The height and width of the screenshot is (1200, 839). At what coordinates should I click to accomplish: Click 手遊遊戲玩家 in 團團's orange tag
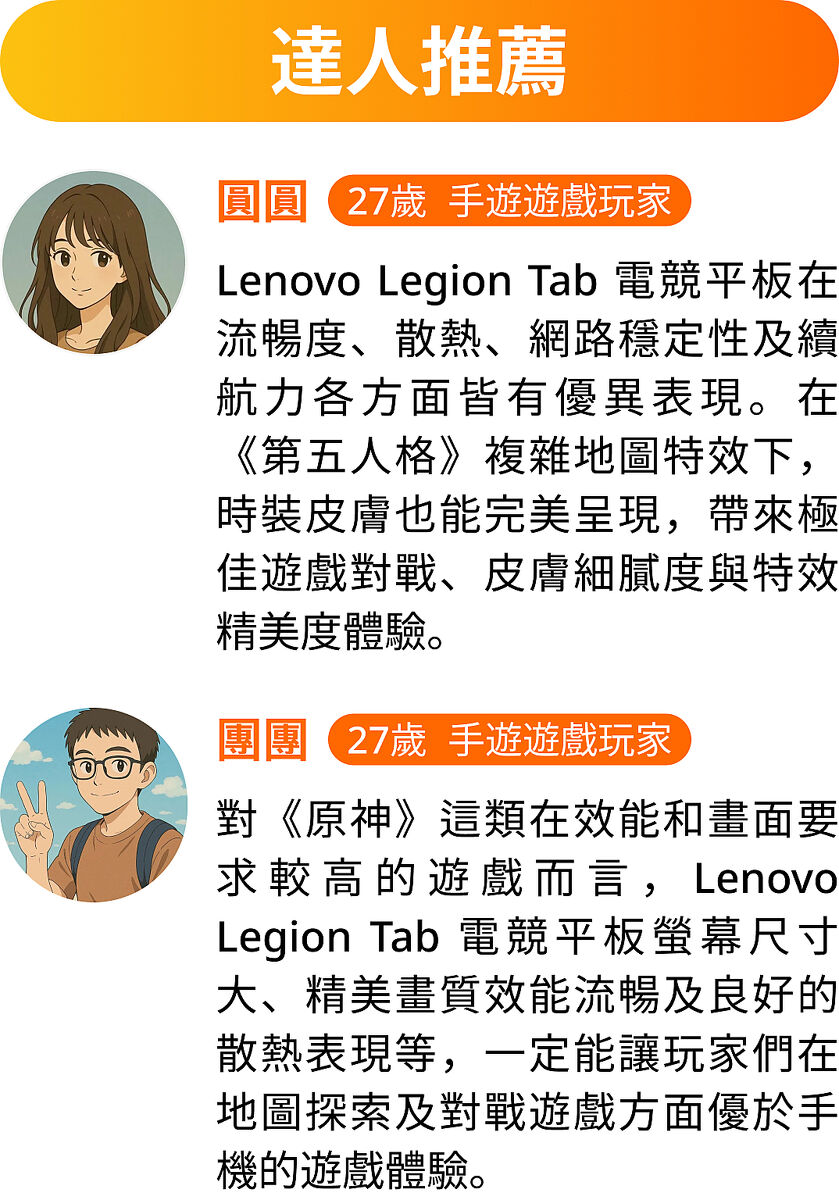[x=560, y=741]
